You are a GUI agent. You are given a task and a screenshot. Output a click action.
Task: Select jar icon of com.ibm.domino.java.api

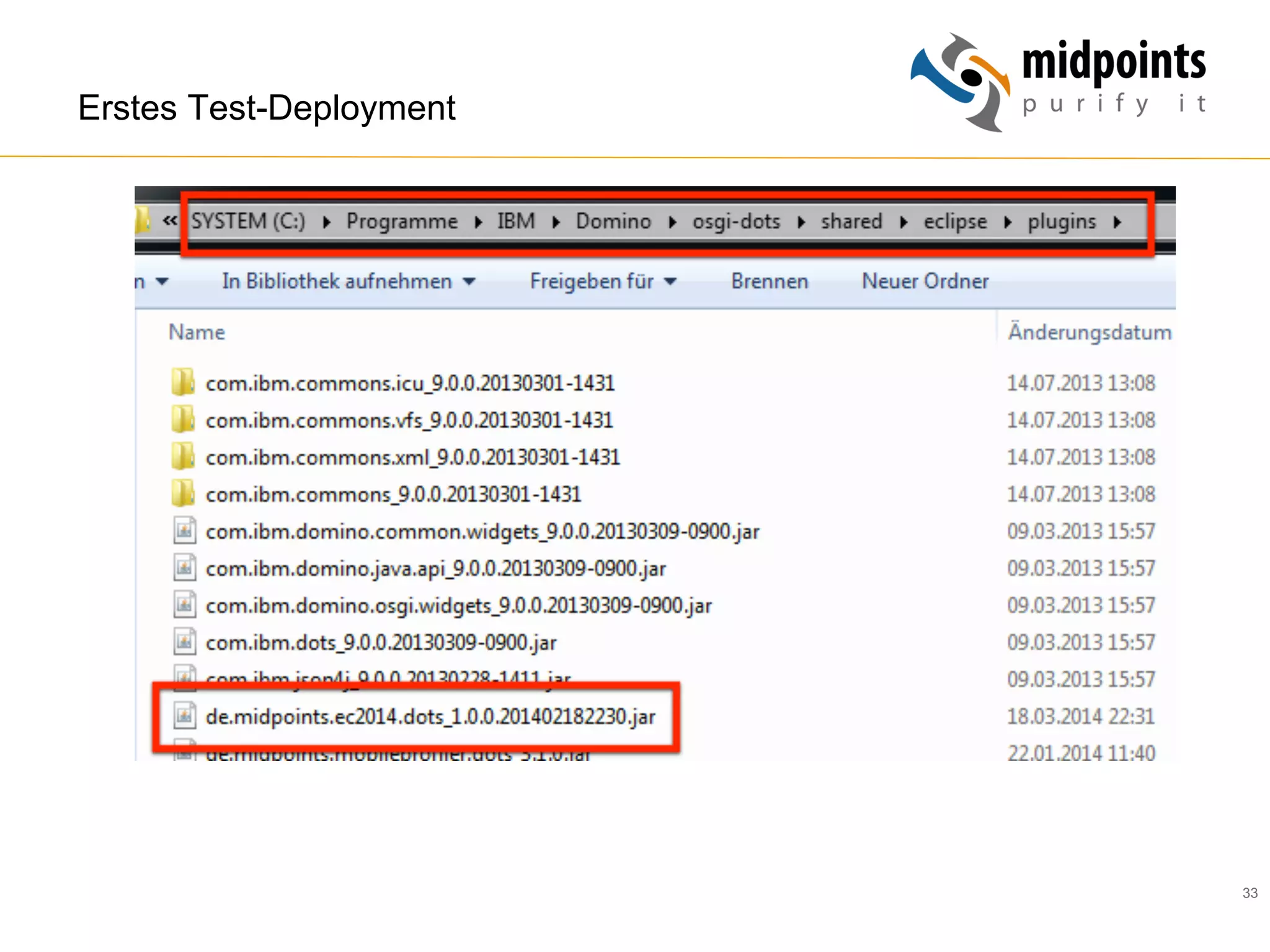pyautogui.click(x=184, y=568)
